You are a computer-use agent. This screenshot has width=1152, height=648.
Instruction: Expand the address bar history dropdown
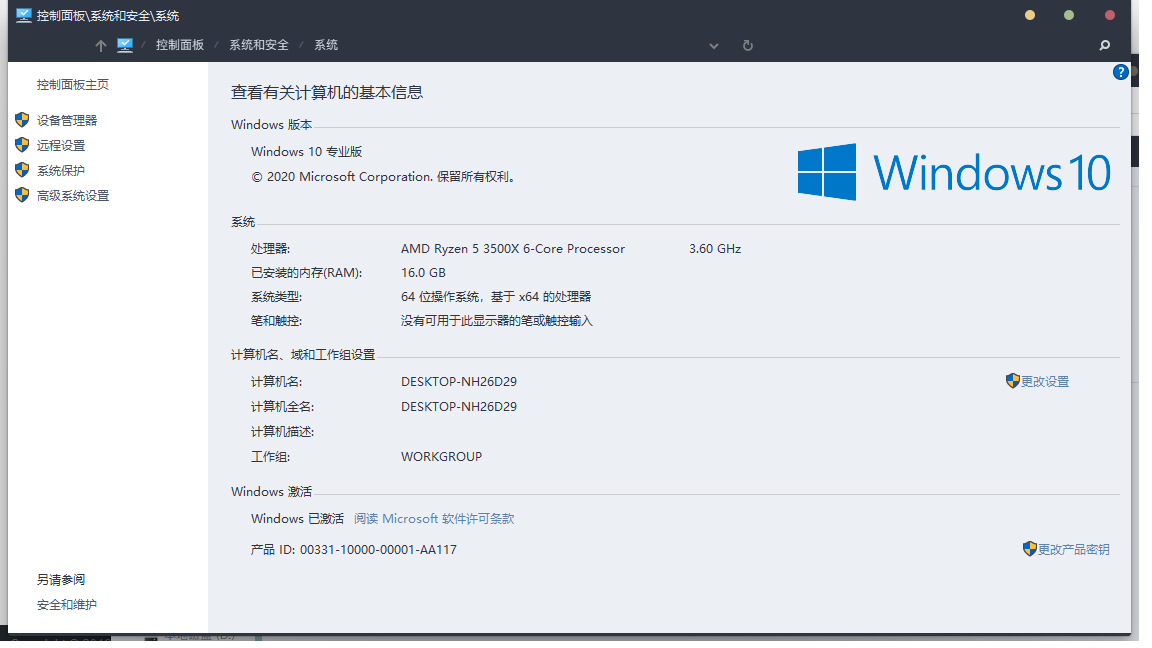[x=713, y=46]
